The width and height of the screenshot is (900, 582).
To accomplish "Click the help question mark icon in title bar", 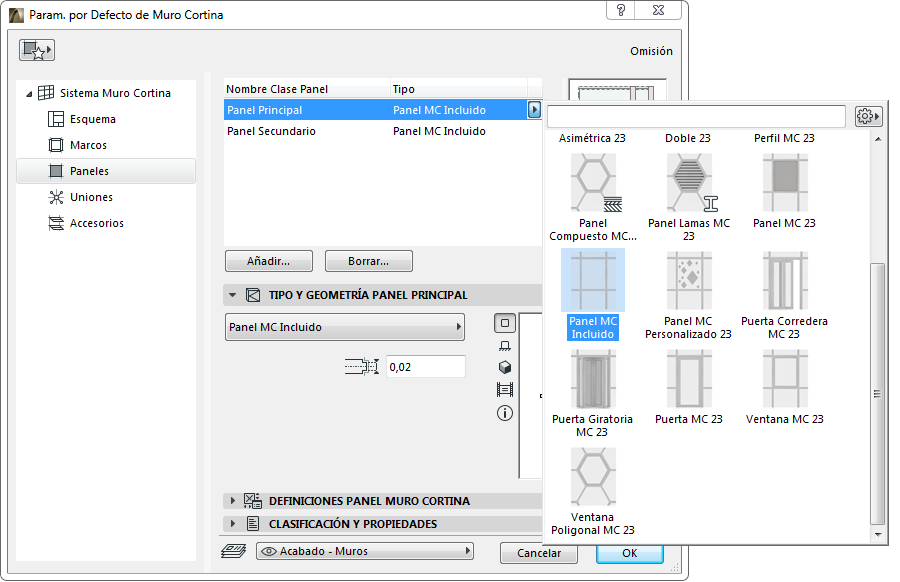I will (623, 11).
